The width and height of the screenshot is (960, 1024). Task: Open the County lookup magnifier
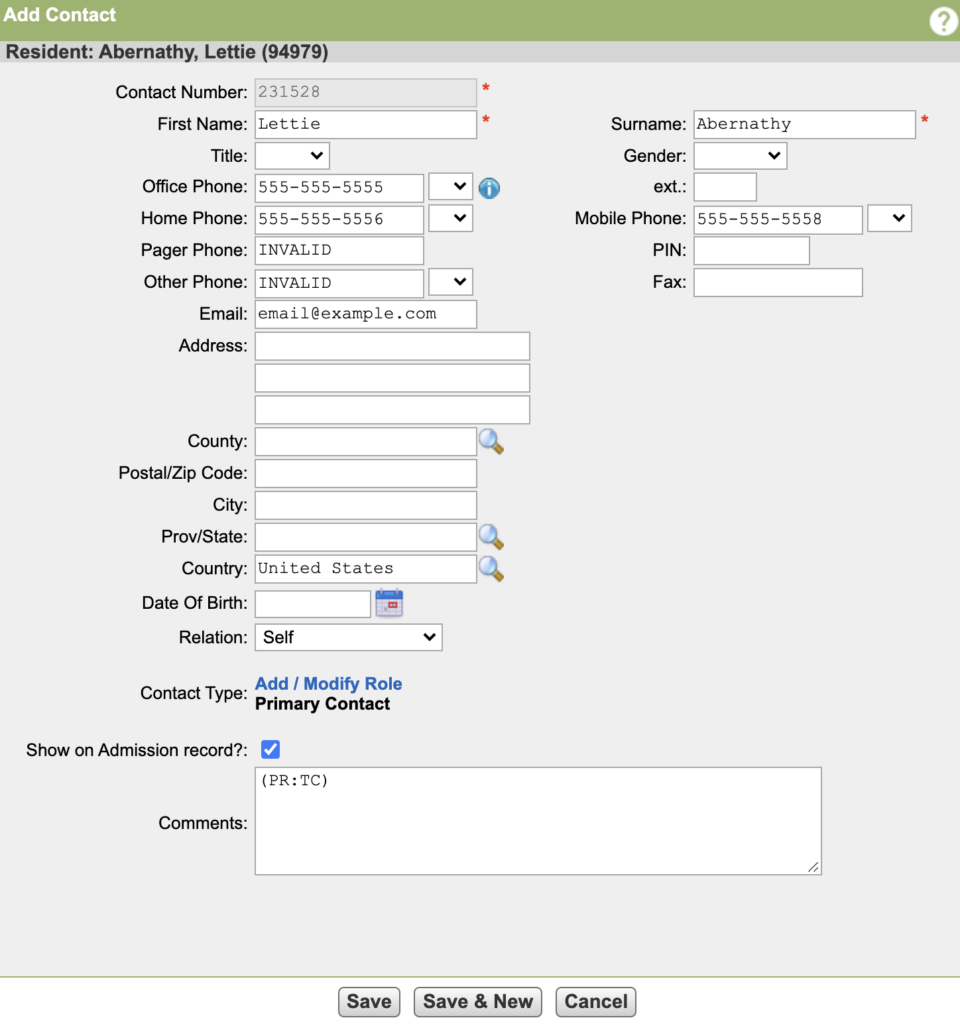[x=490, y=441]
